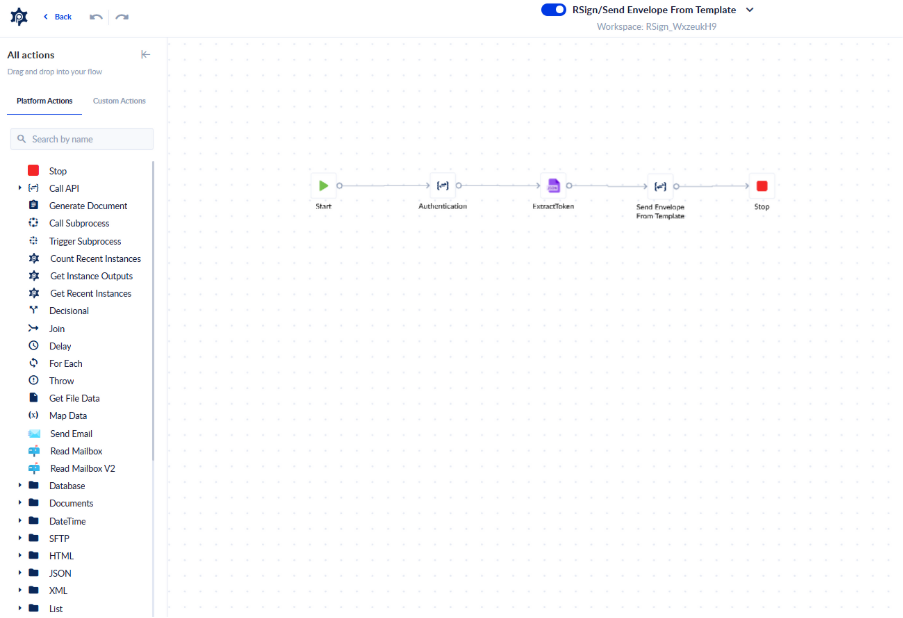
Task: Open the ExtractToken node
Action: click(x=553, y=185)
